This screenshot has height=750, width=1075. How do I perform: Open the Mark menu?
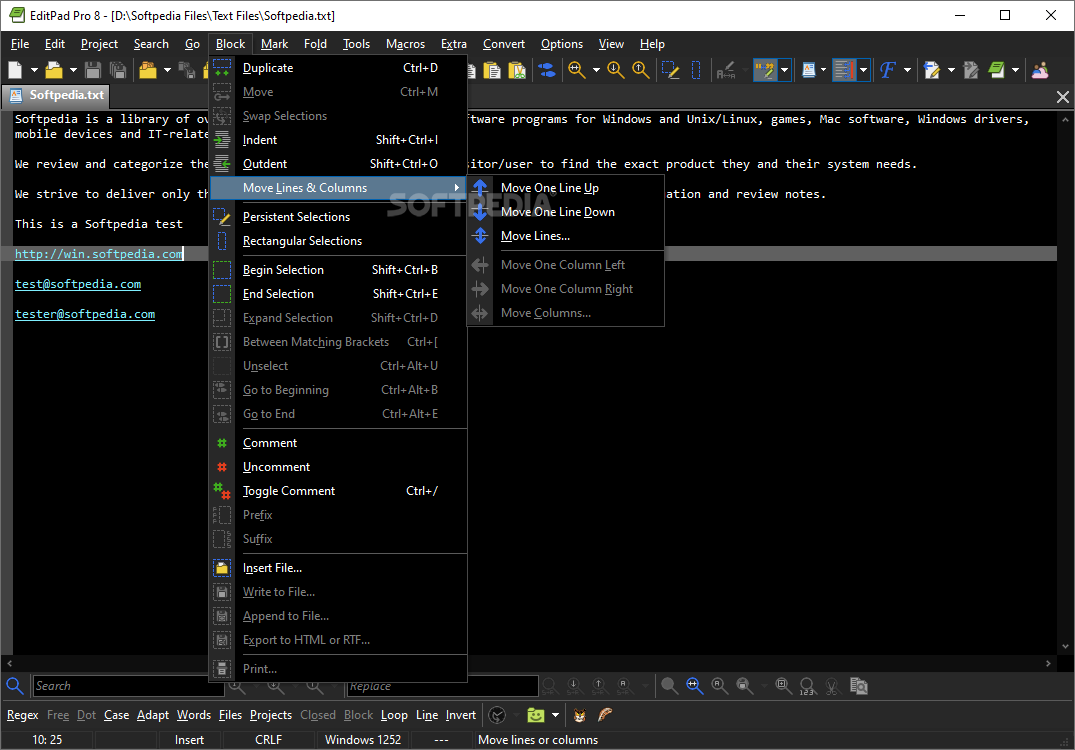(274, 44)
